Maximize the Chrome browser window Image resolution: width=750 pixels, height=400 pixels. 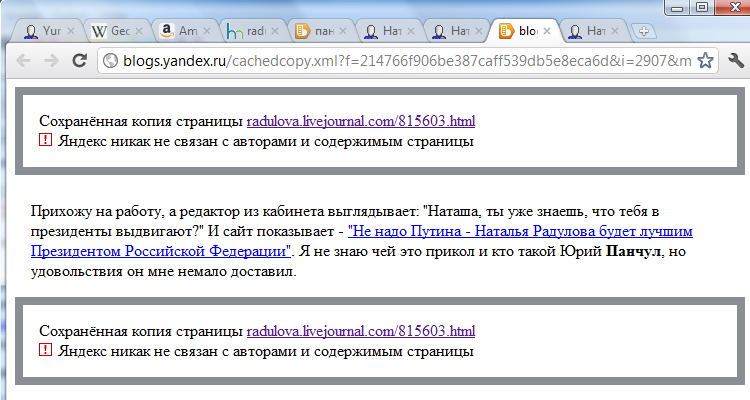point(702,8)
